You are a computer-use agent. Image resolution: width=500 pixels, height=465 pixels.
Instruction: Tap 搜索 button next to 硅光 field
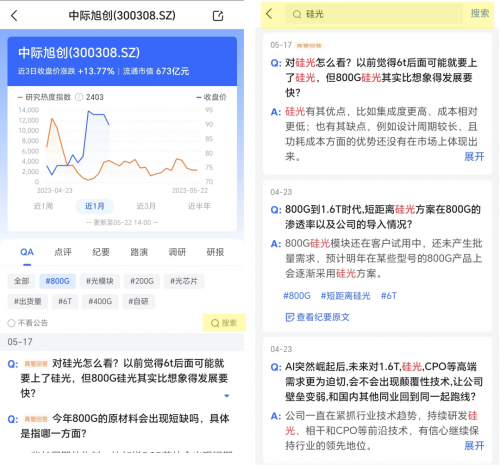click(480, 14)
